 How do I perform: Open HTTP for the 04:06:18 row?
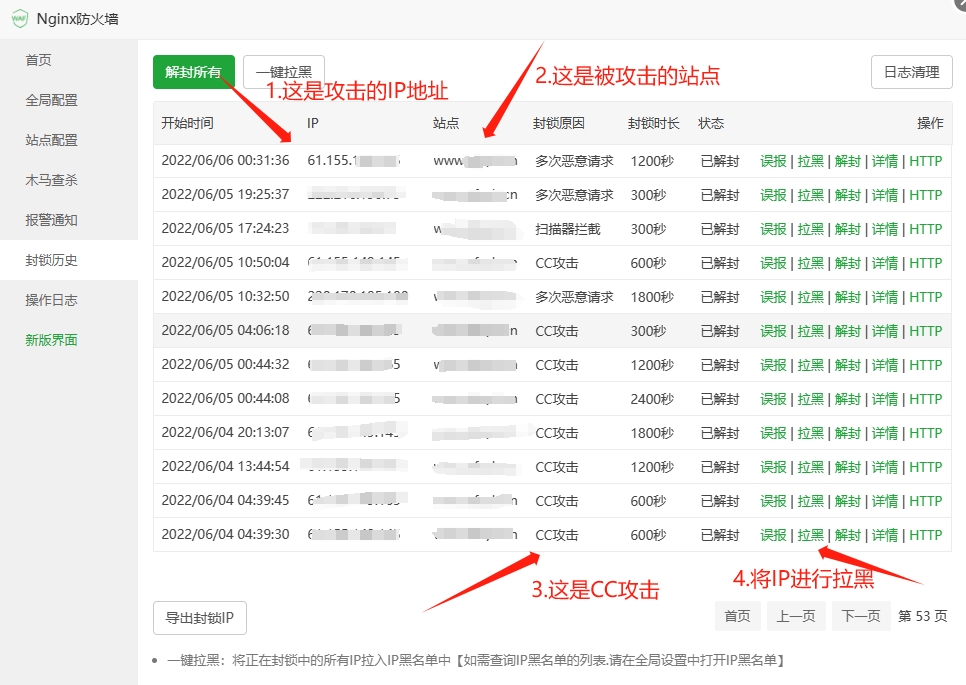[x=926, y=331]
